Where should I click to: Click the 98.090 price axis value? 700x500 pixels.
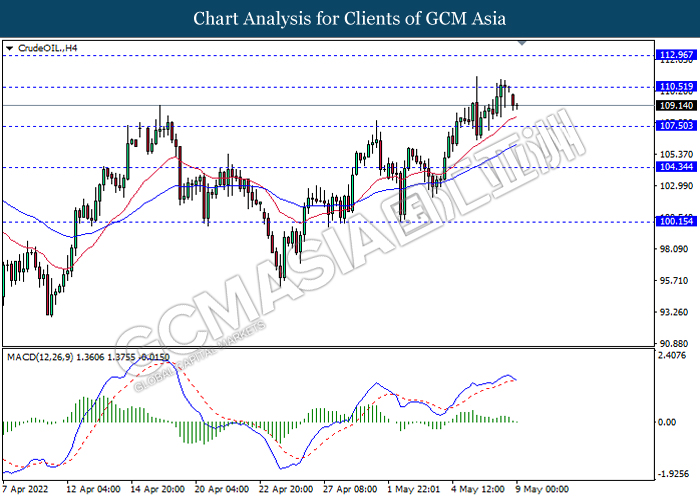pos(676,249)
